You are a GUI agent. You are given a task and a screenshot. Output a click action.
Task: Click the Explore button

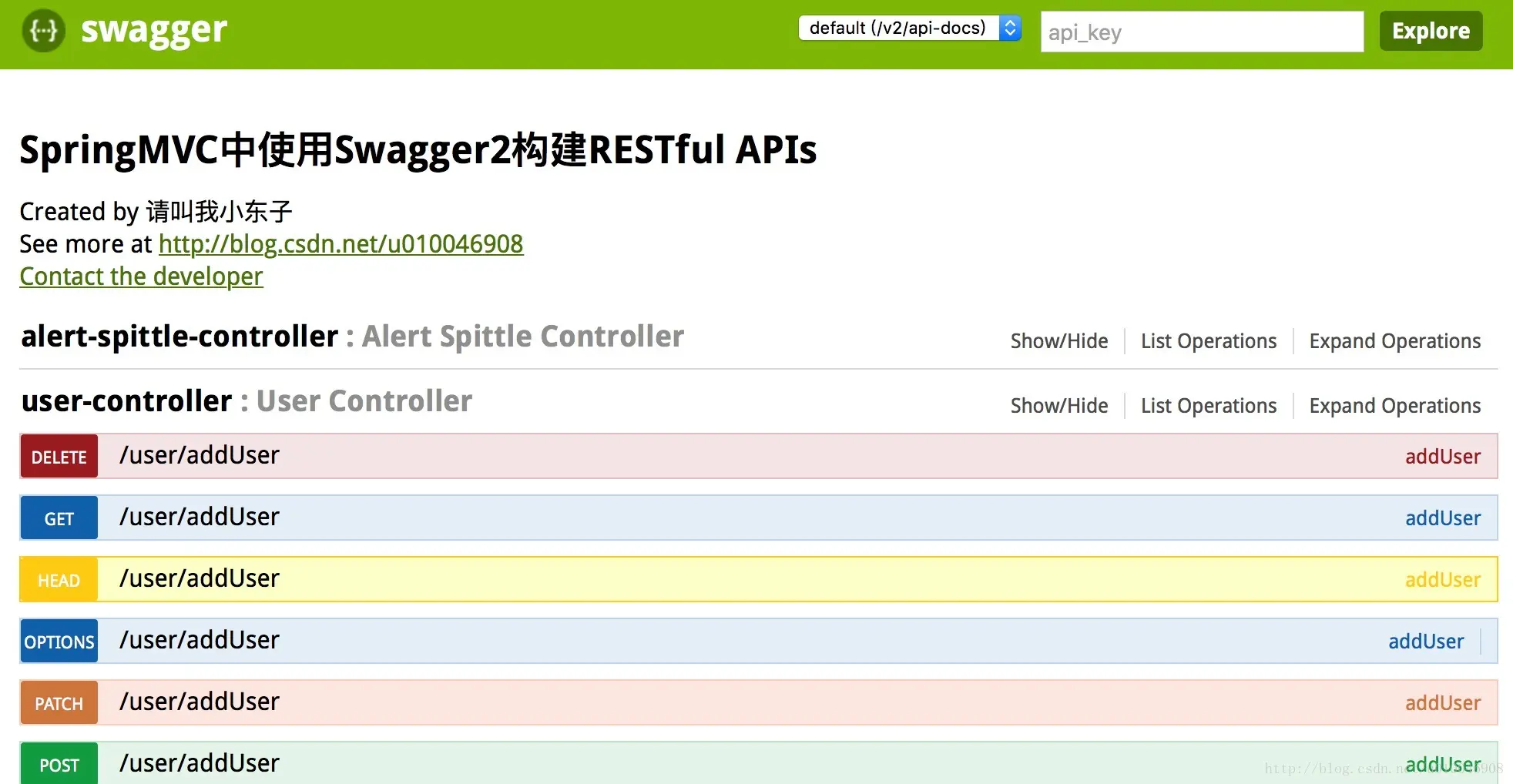pyautogui.click(x=1431, y=31)
